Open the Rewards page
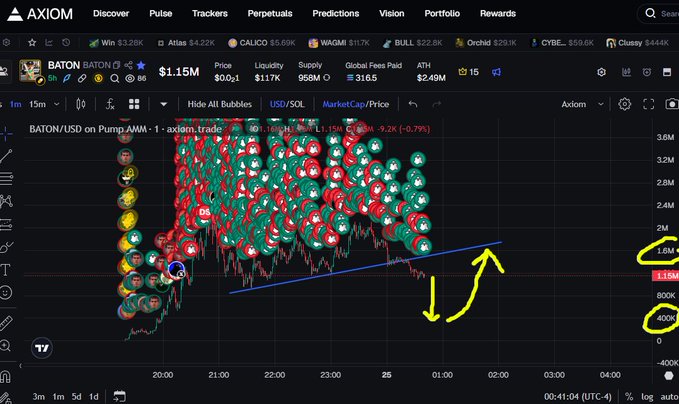 [498, 13]
